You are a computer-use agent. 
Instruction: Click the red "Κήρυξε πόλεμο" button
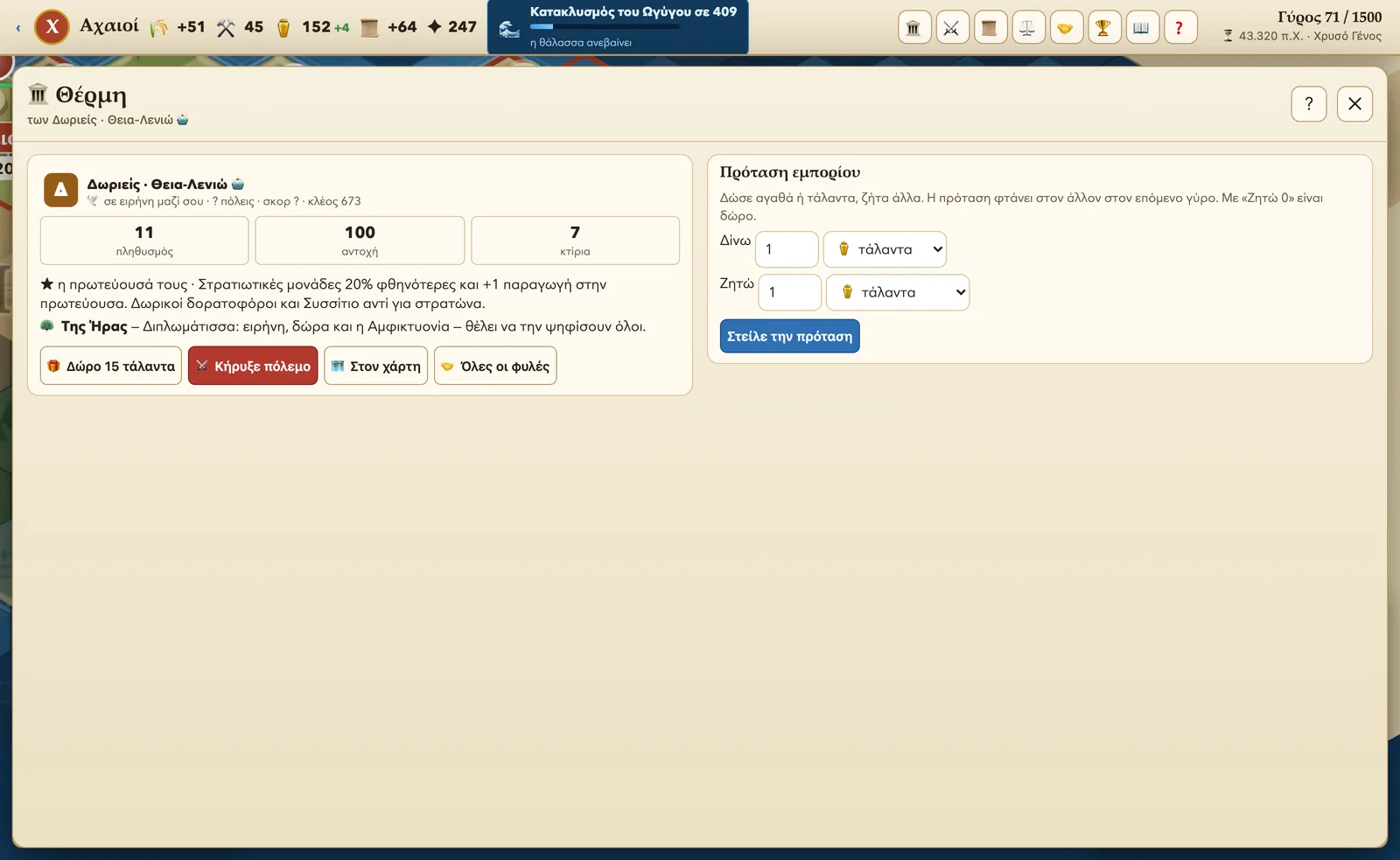click(253, 366)
